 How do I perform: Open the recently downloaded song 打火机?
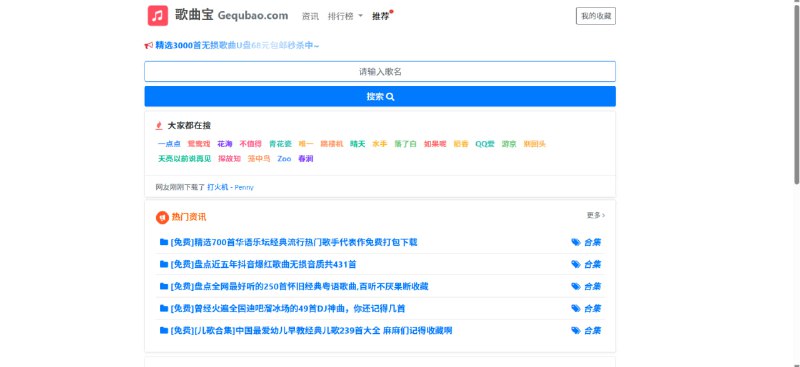(x=217, y=187)
